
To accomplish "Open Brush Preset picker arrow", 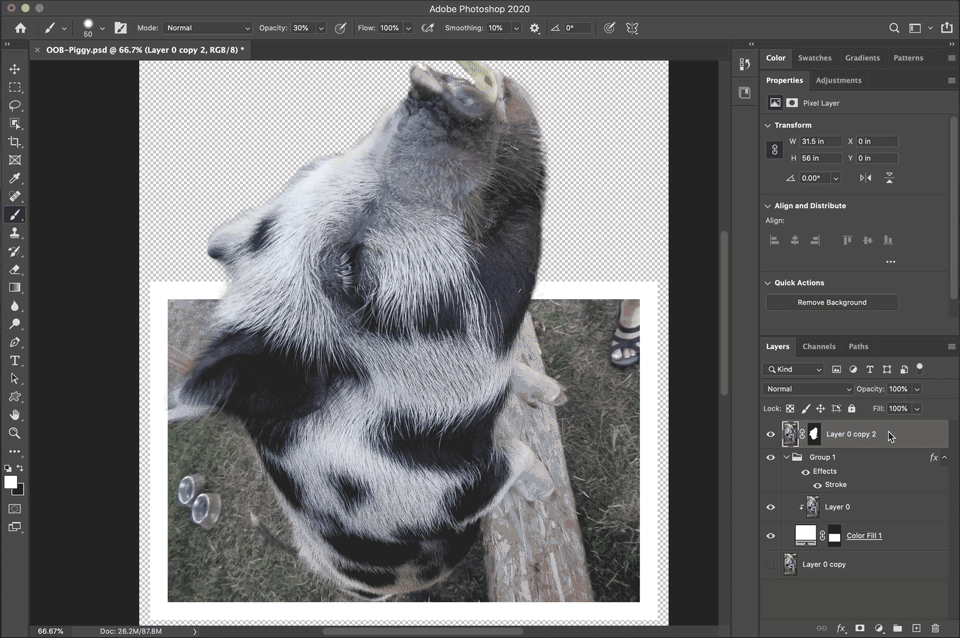I will pos(102,28).
